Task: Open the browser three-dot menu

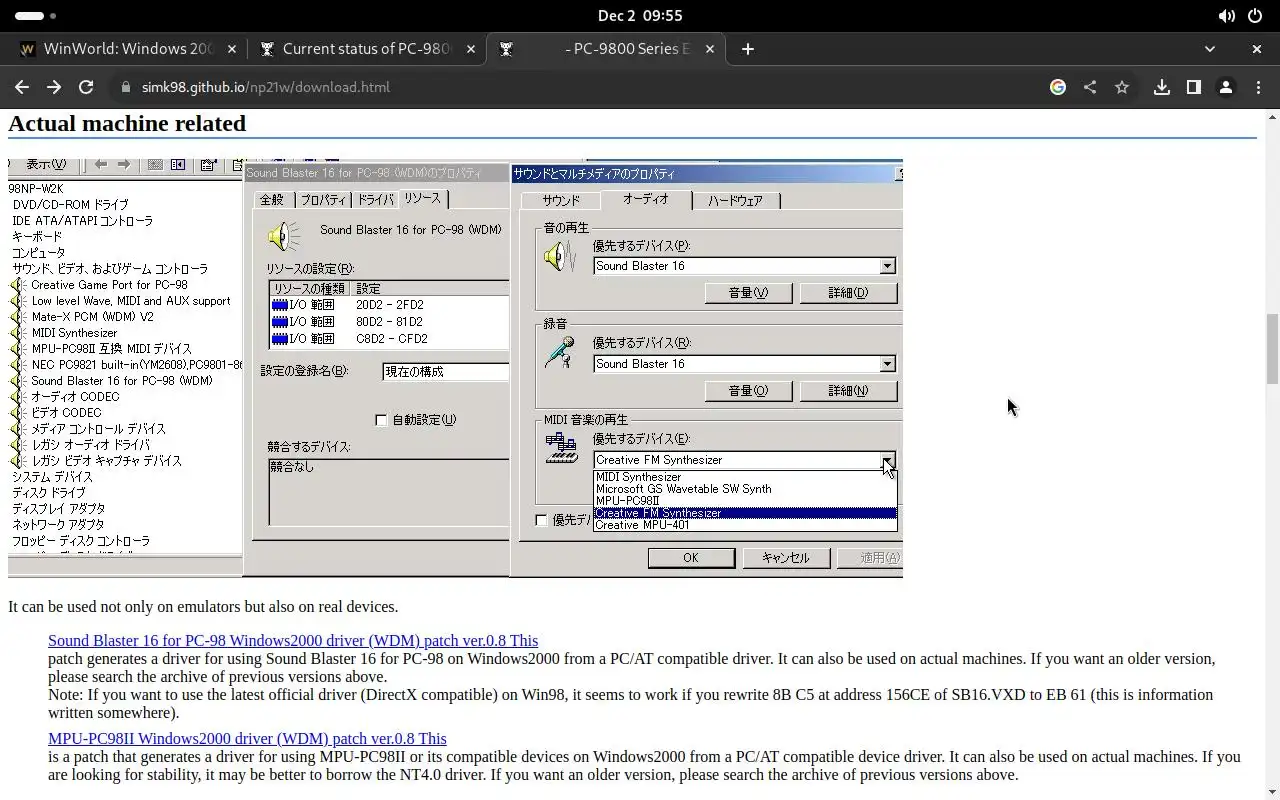Action: click(x=1258, y=87)
